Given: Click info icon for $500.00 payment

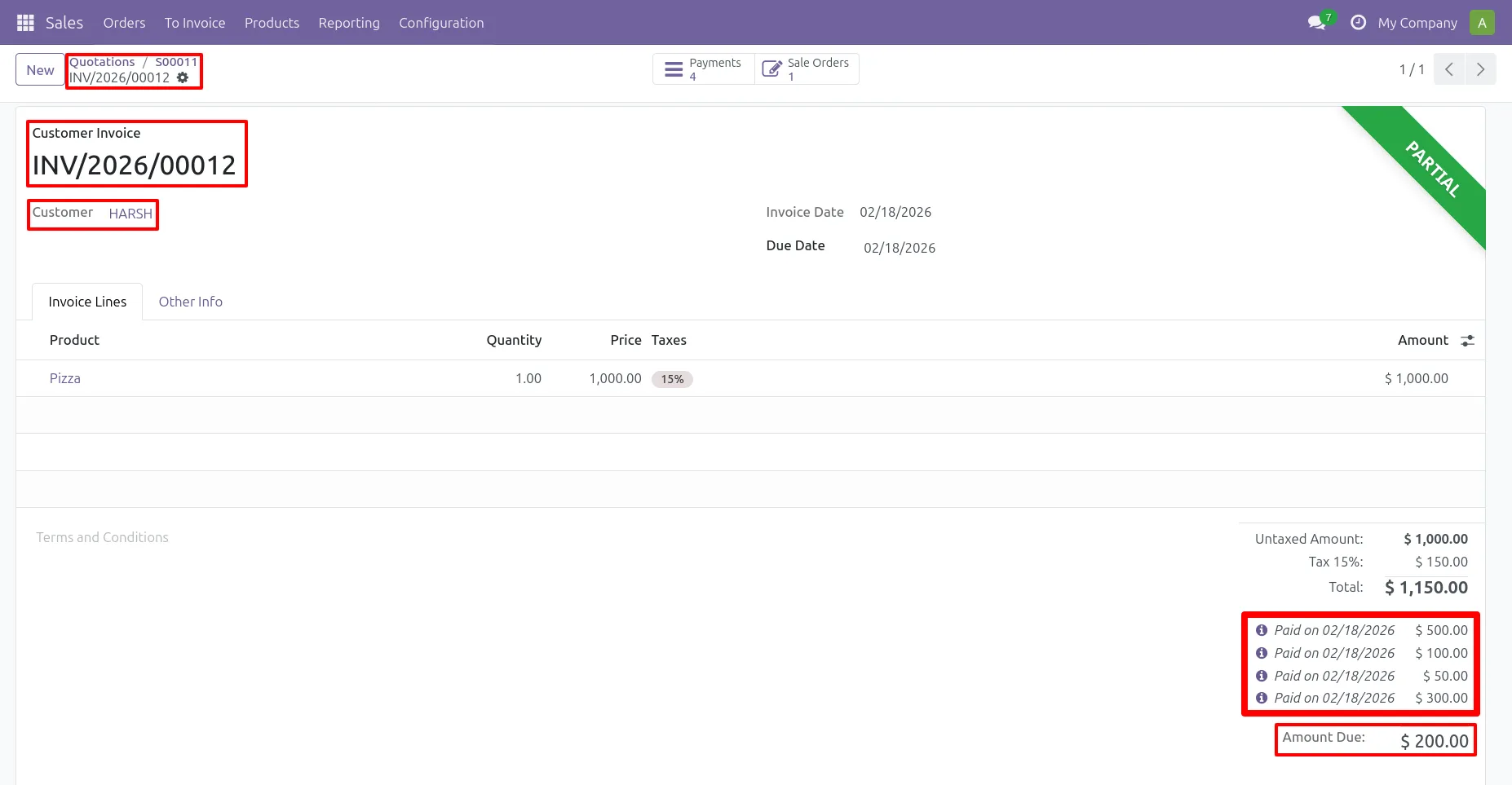Looking at the screenshot, I should point(1262,630).
